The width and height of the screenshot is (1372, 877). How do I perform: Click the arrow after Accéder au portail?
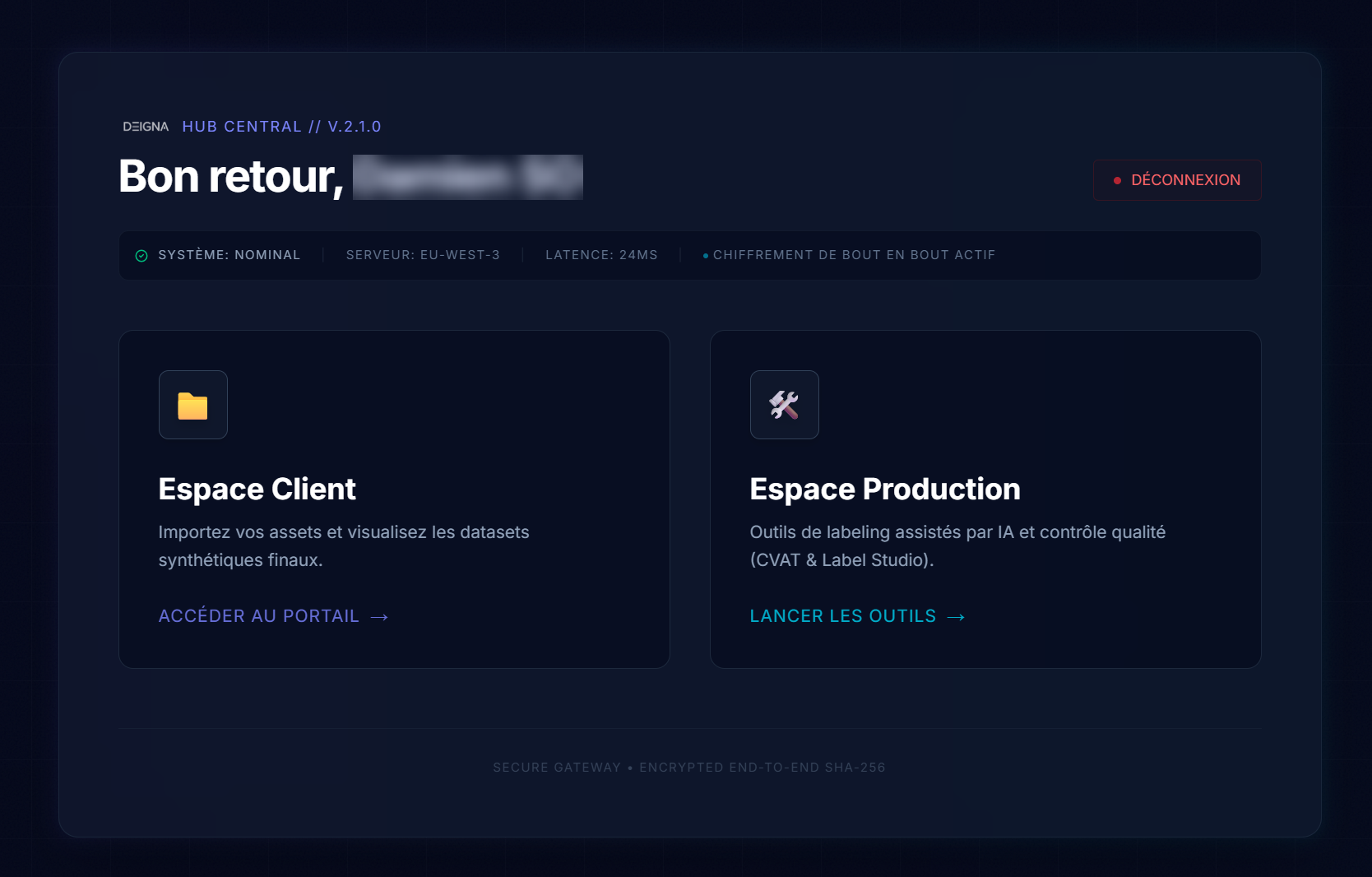pyautogui.click(x=379, y=617)
